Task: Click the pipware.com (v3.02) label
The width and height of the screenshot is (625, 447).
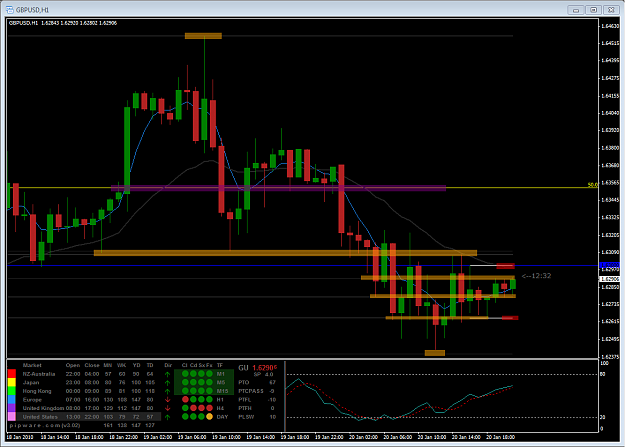Action: pyautogui.click(x=45, y=425)
